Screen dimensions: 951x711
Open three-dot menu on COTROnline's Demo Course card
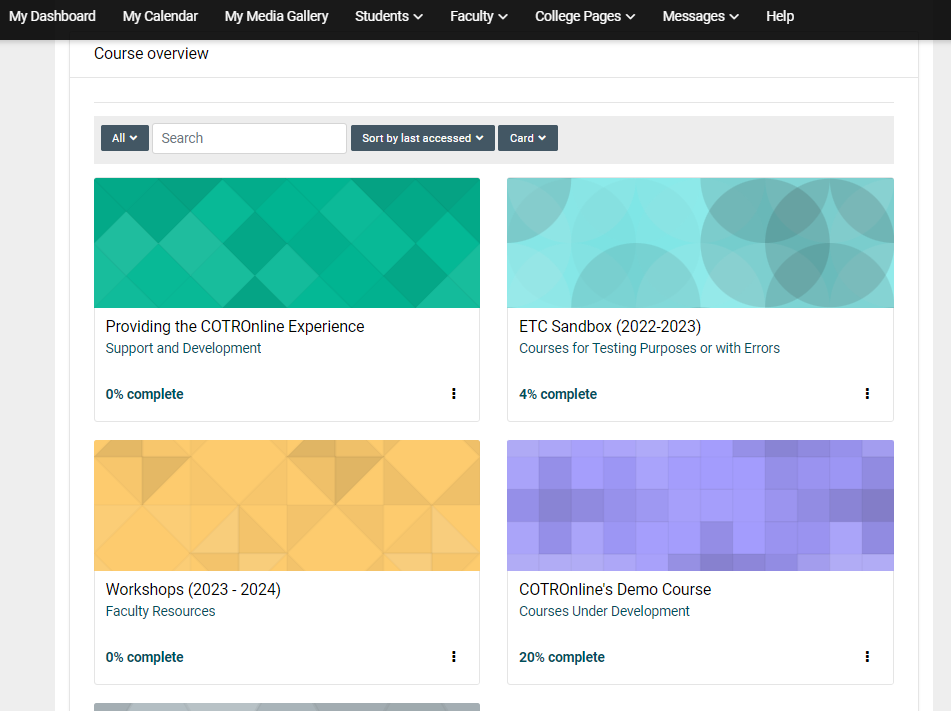click(867, 656)
